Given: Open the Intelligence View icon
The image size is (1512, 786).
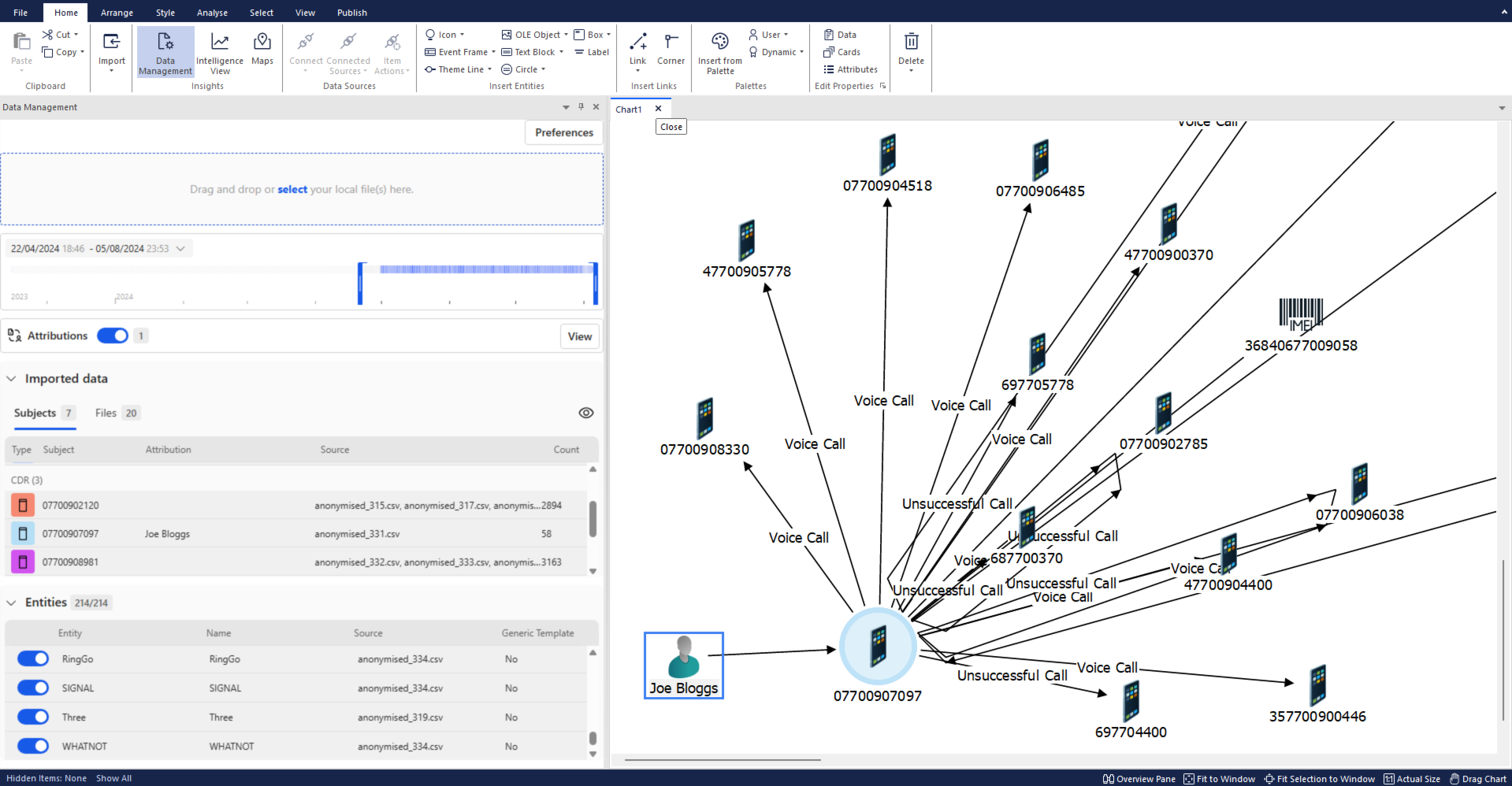Looking at the screenshot, I should click(220, 52).
